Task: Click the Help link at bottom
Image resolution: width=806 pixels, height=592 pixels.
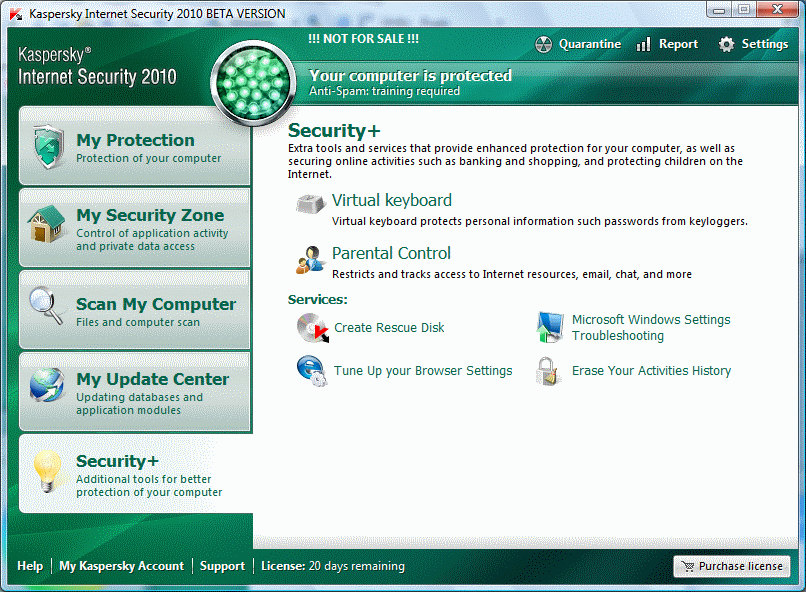Action: tap(30, 566)
